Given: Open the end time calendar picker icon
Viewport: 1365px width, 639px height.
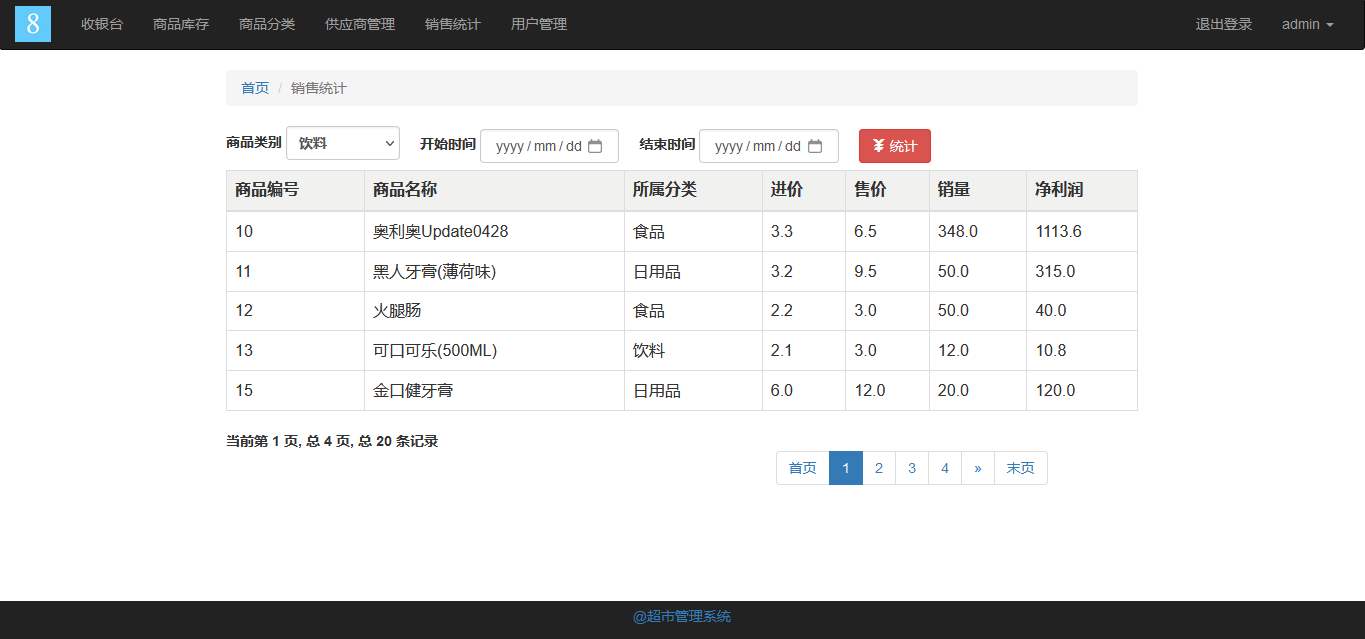Looking at the screenshot, I should pyautogui.click(x=815, y=146).
